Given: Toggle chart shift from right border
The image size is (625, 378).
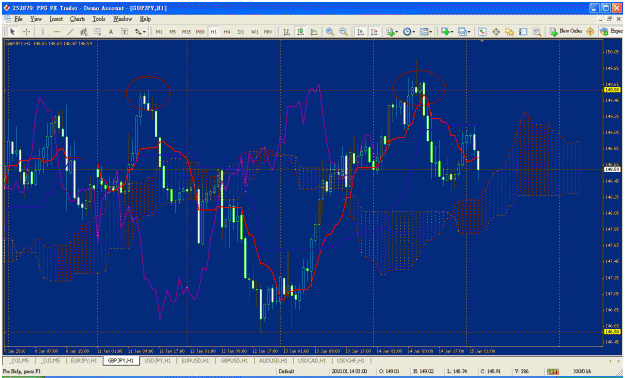Looking at the screenshot, I should (x=374, y=32).
